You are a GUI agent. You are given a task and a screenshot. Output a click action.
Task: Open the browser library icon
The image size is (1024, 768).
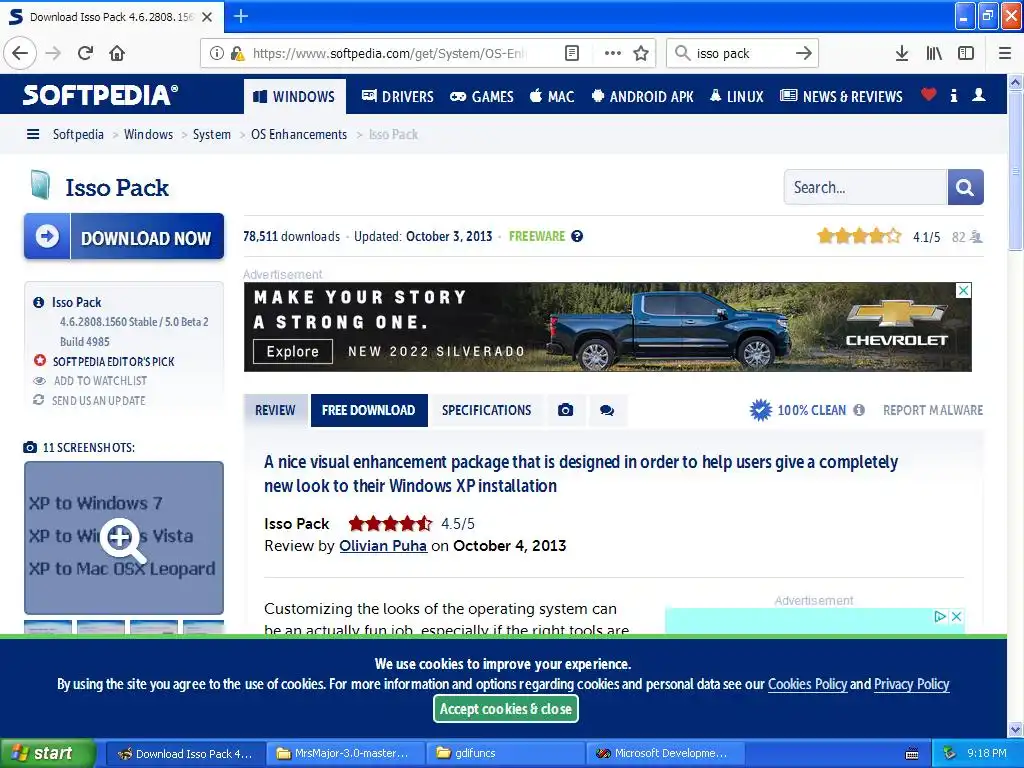pyautogui.click(x=934, y=53)
